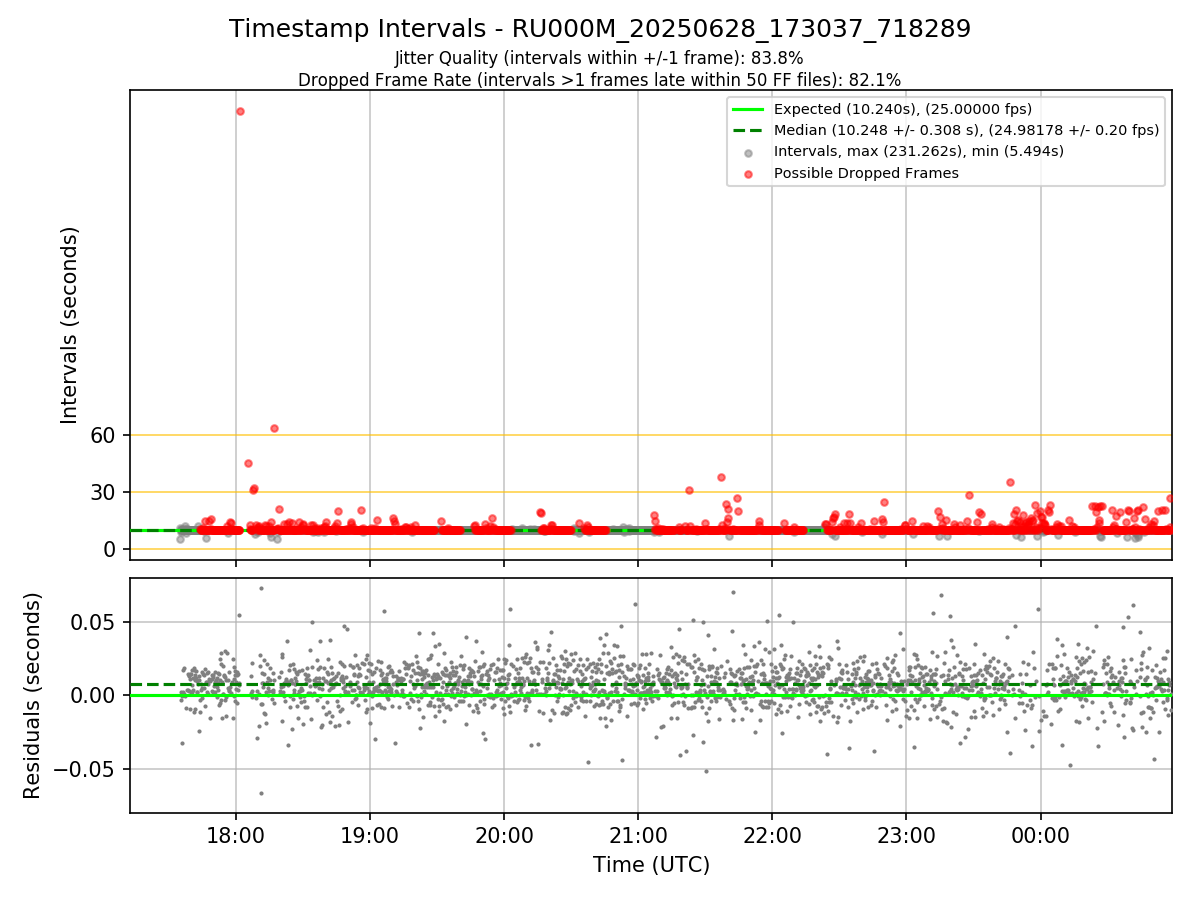Select the 'Dropped Frame Rate' 82.1% subtitle line

click(x=599, y=80)
